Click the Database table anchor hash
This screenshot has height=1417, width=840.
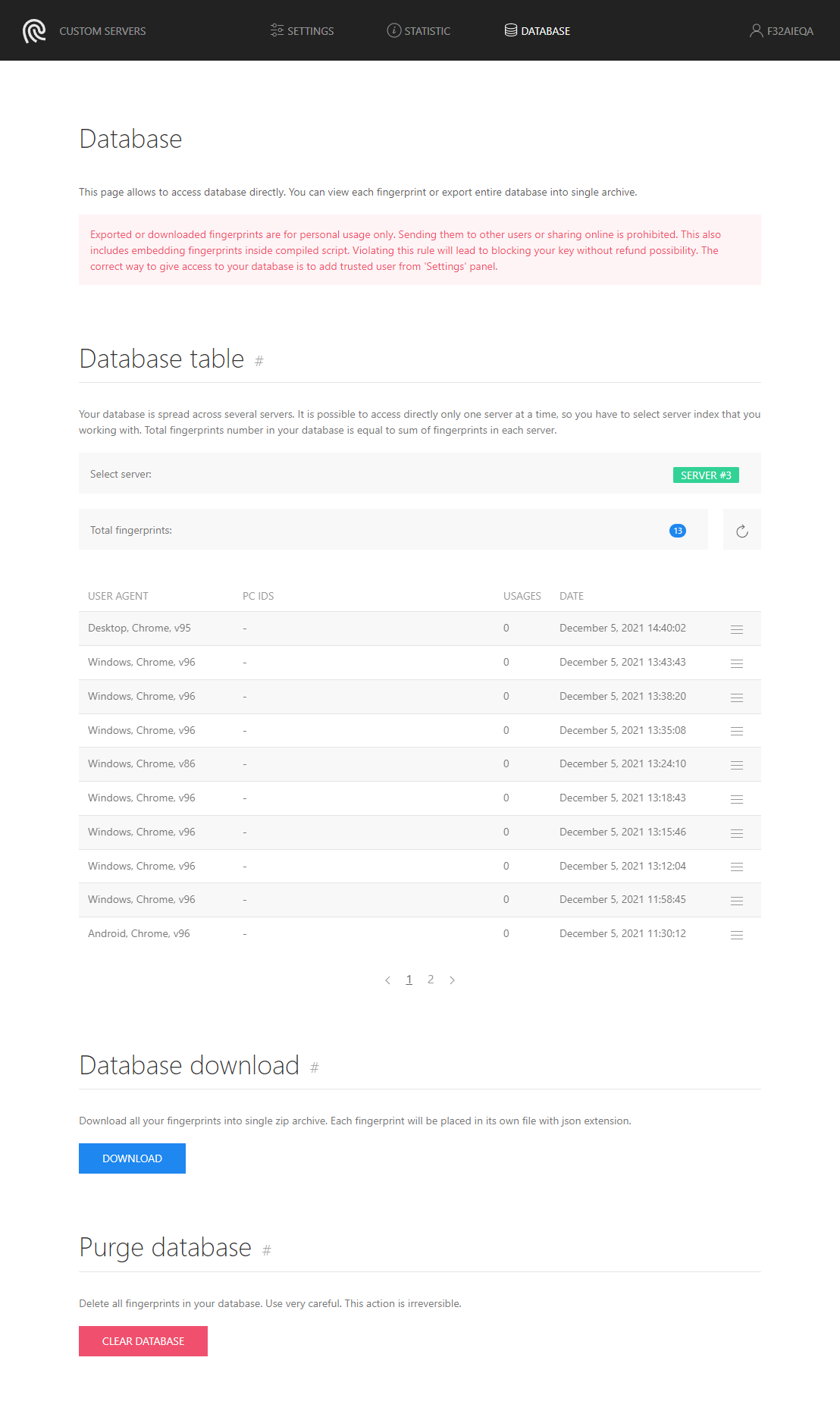(259, 362)
